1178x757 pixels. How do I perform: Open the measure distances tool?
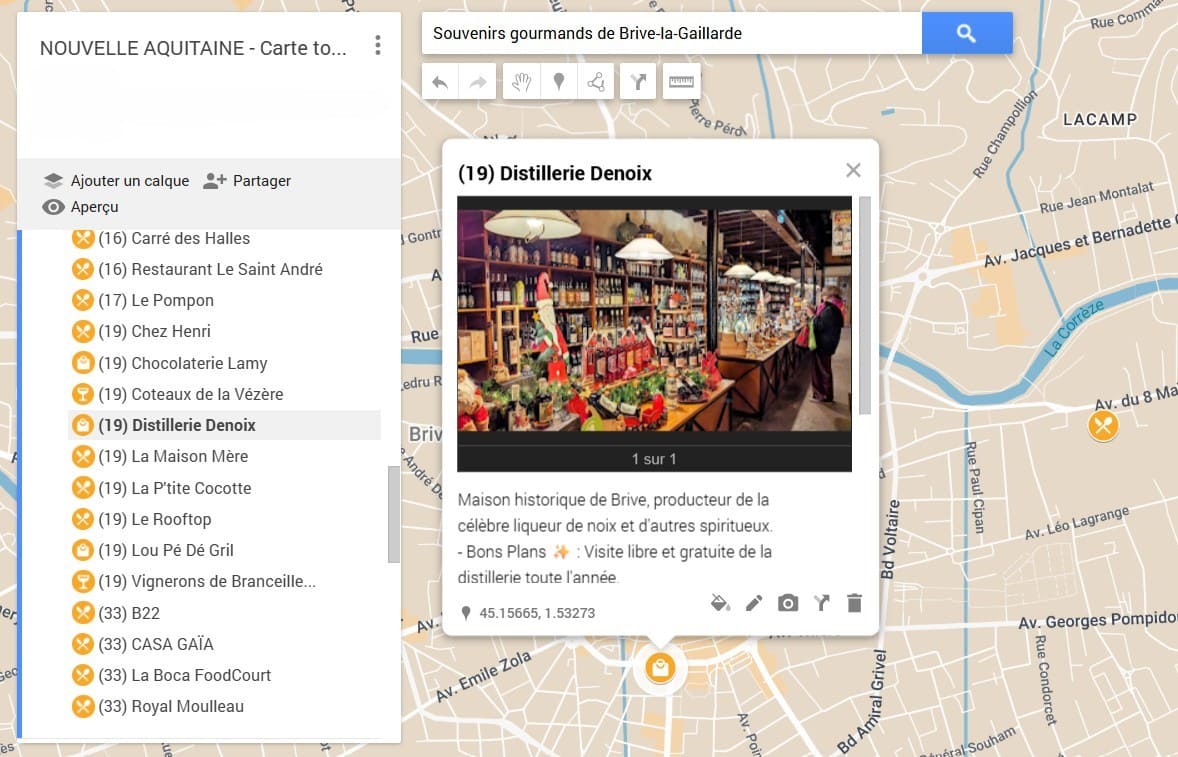(x=681, y=81)
